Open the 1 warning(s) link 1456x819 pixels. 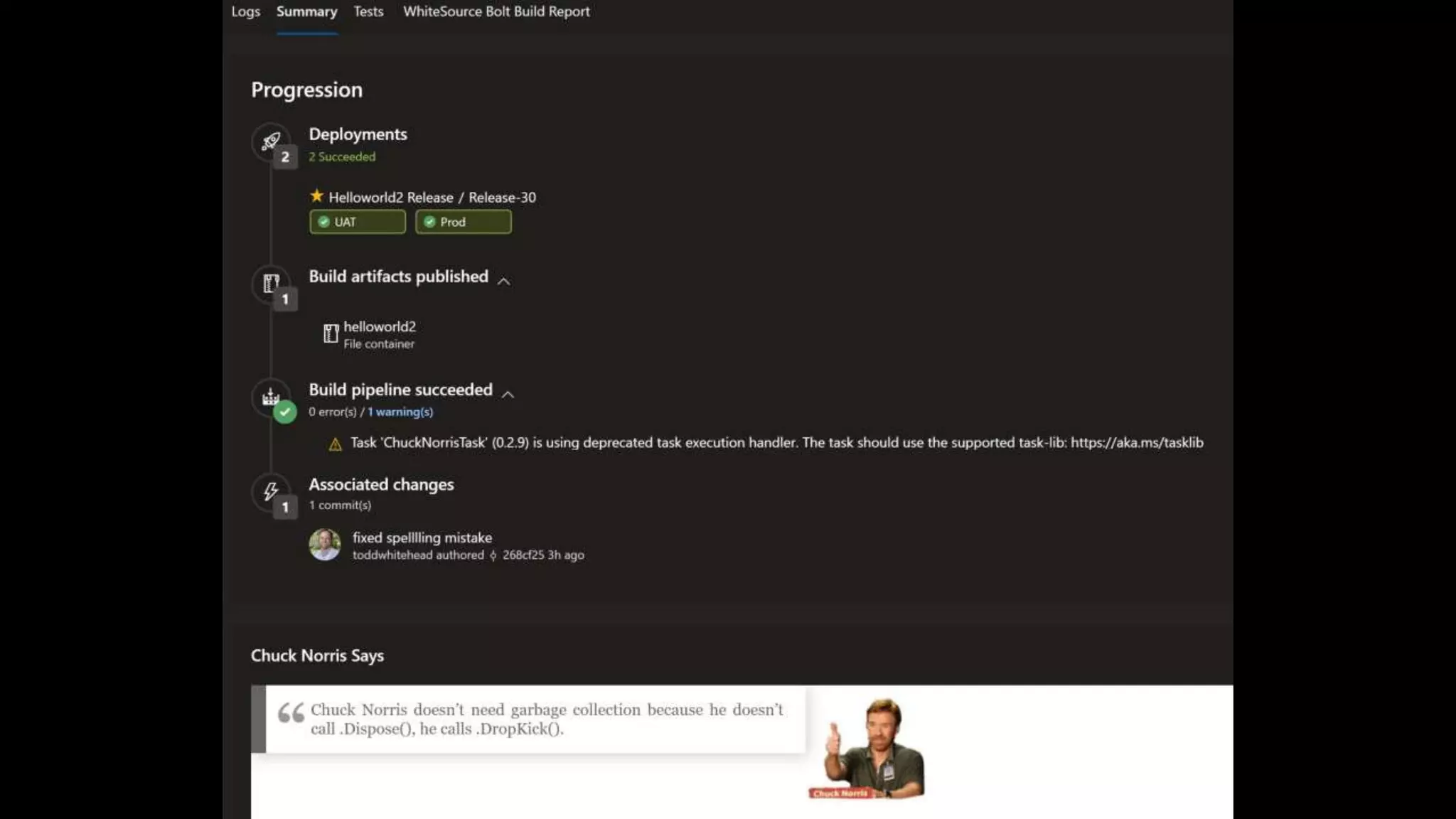tap(400, 412)
